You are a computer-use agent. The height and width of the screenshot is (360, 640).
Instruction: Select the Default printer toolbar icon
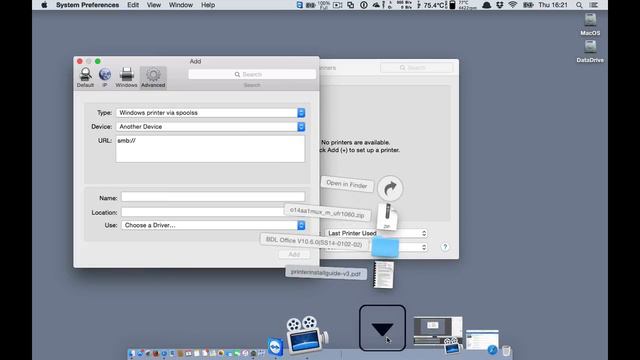[x=85, y=78]
